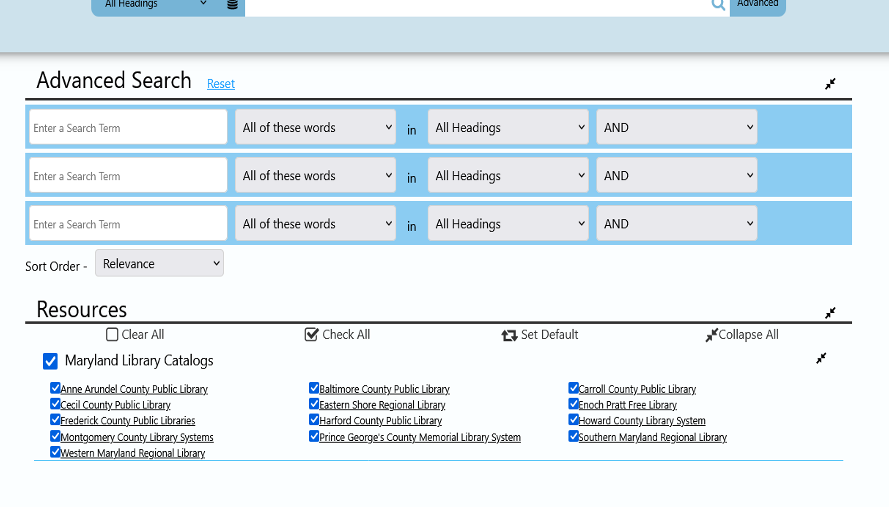The width and height of the screenshot is (890, 508).
Task: Click the database stack icon beside All Headings
Action: [x=232, y=5]
